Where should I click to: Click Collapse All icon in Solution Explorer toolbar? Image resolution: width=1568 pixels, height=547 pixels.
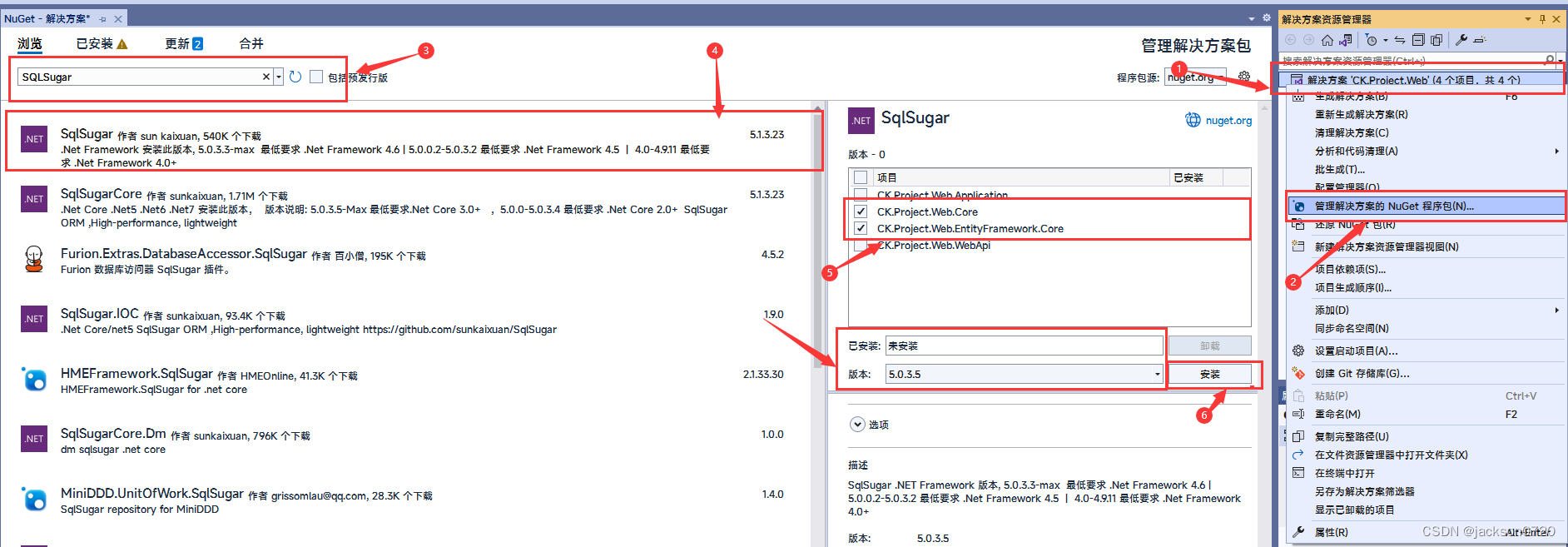[x=1419, y=40]
